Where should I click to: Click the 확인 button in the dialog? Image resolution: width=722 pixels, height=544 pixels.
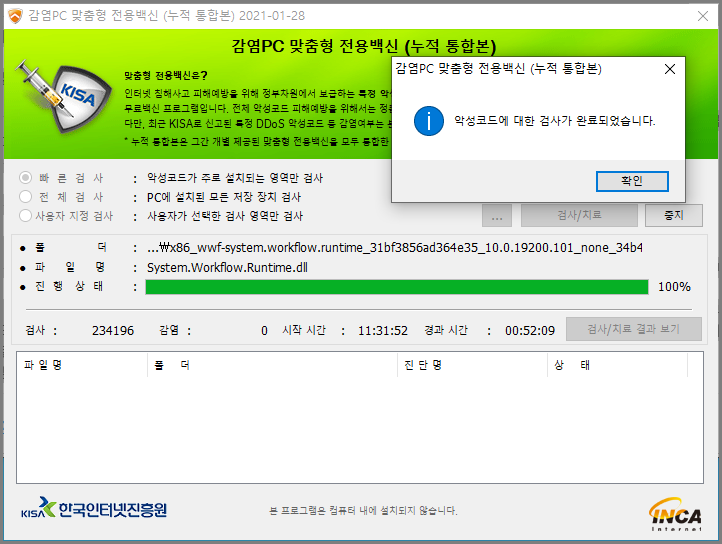[632, 181]
